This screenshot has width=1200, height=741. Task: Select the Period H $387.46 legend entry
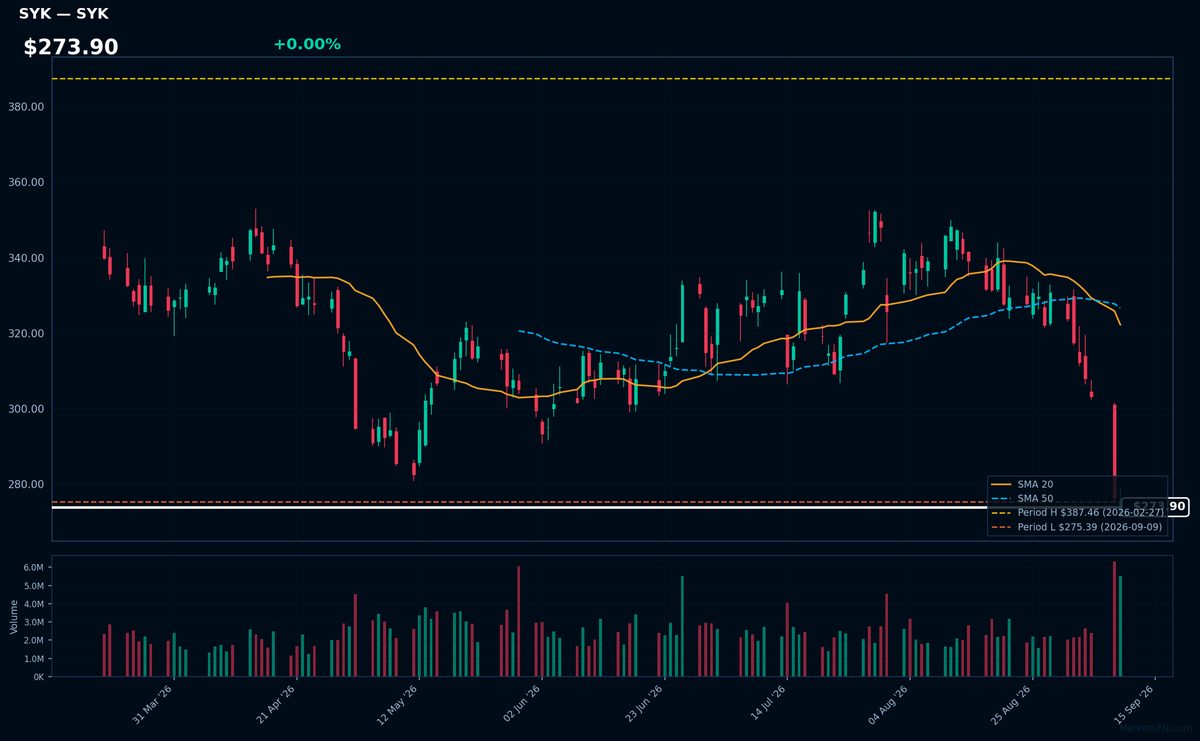point(1077,512)
